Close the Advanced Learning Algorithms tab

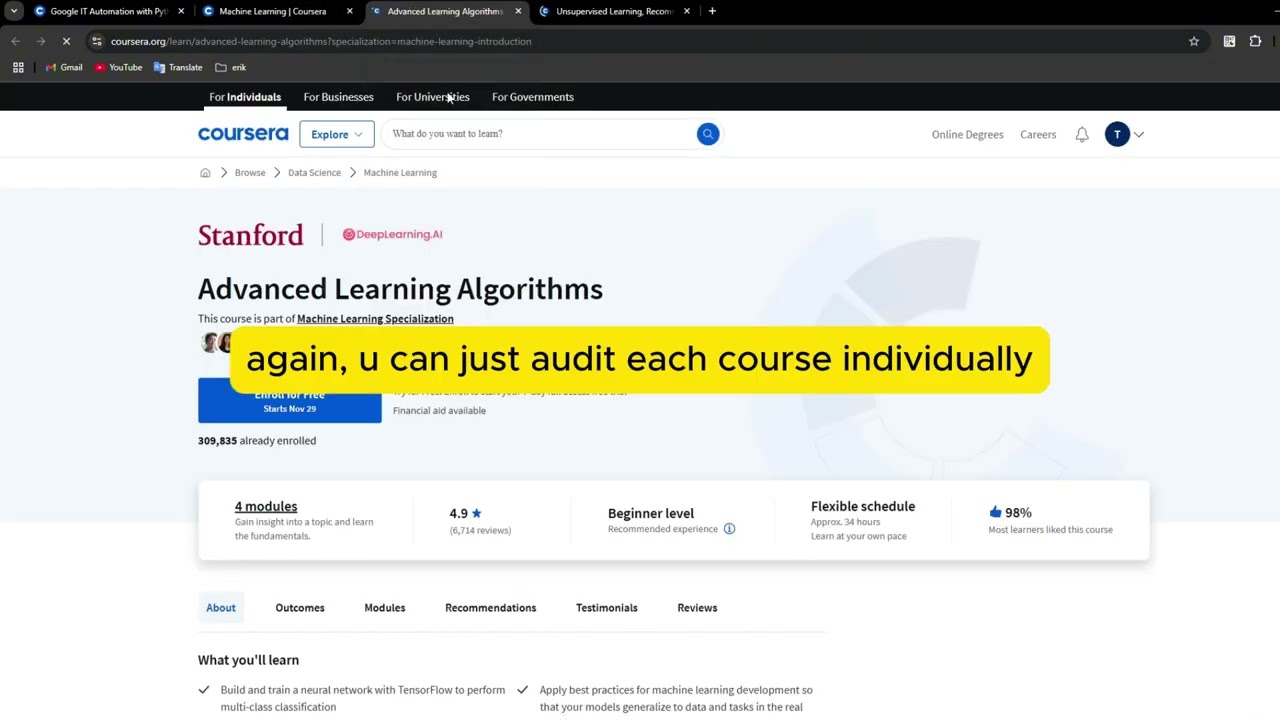[x=518, y=11]
